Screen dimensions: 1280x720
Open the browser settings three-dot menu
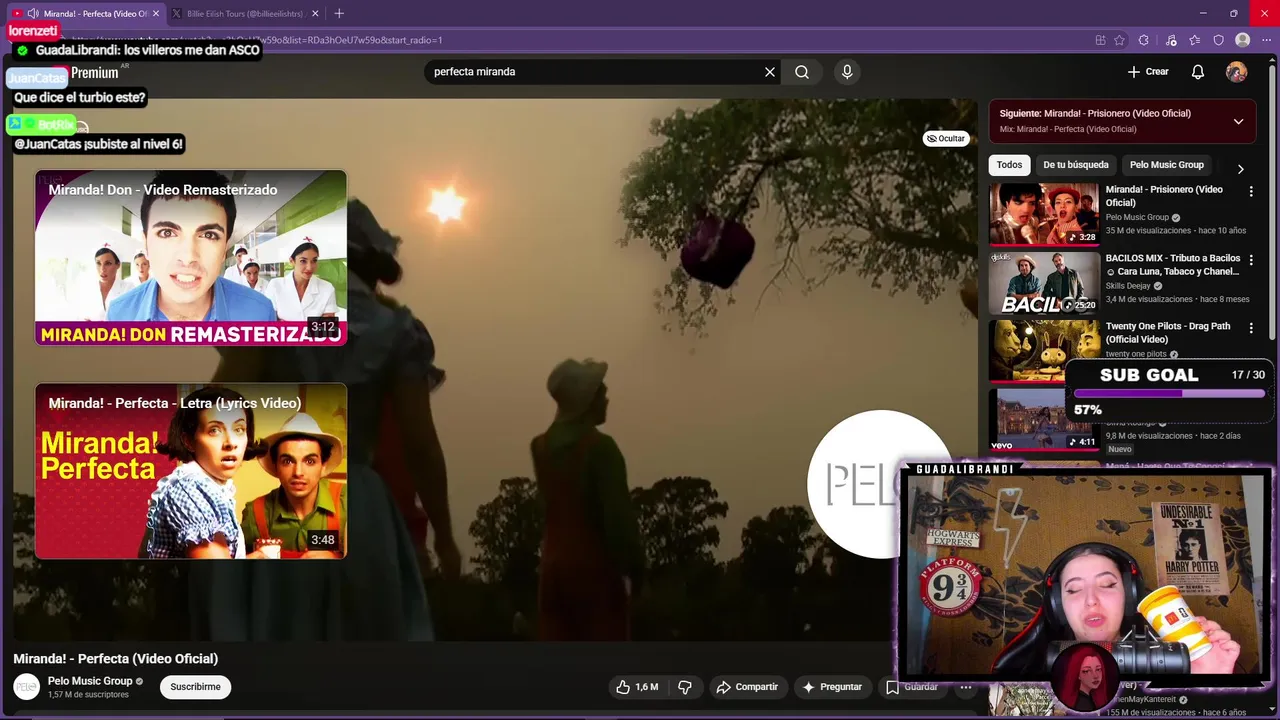[1267, 40]
